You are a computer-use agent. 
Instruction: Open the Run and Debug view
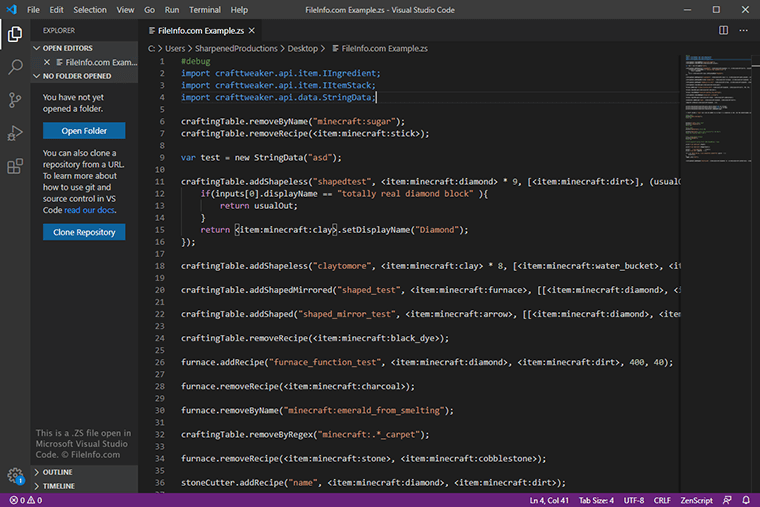coord(15,133)
